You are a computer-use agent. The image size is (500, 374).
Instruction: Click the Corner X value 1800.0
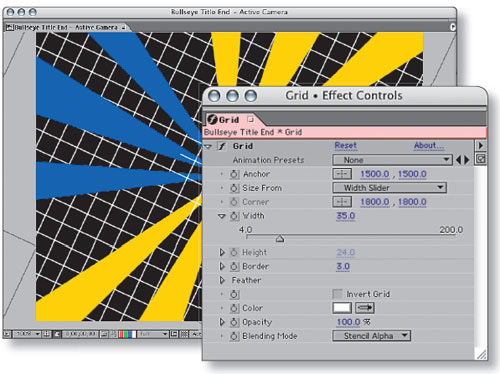(375, 202)
